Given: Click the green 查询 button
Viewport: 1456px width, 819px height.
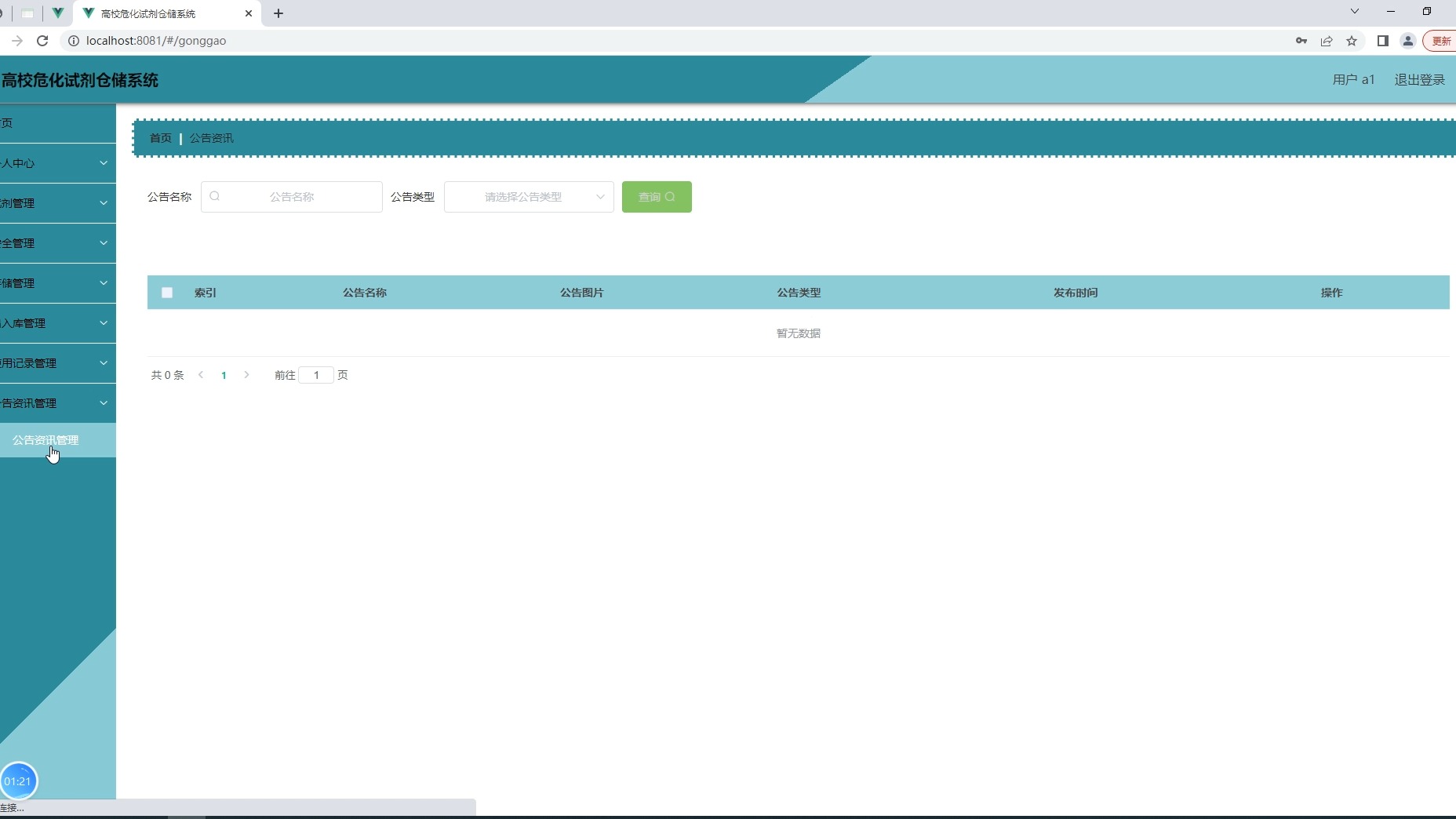Looking at the screenshot, I should pos(657,197).
